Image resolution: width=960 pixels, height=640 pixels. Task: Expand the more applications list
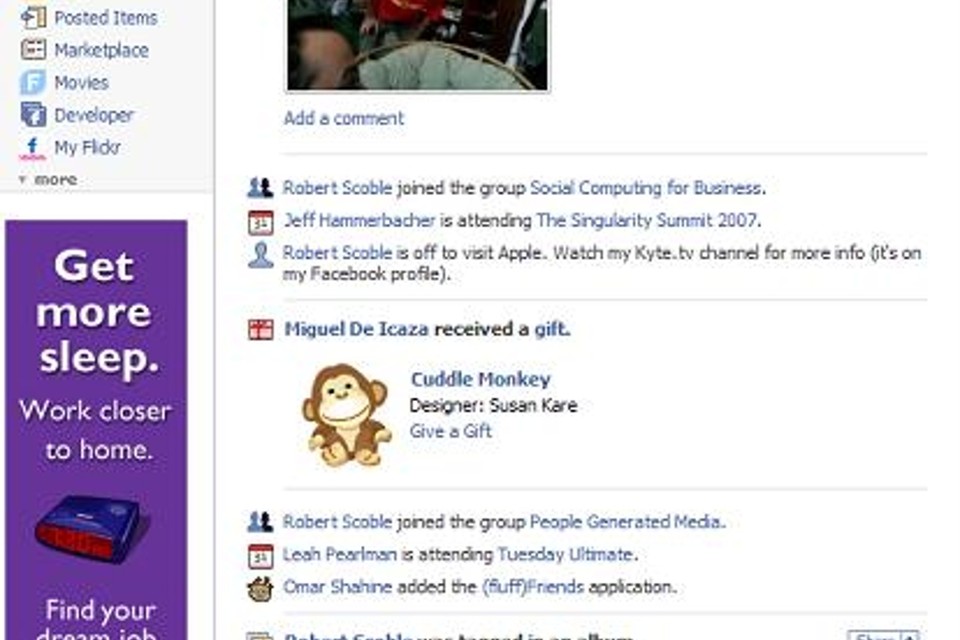click(48, 179)
